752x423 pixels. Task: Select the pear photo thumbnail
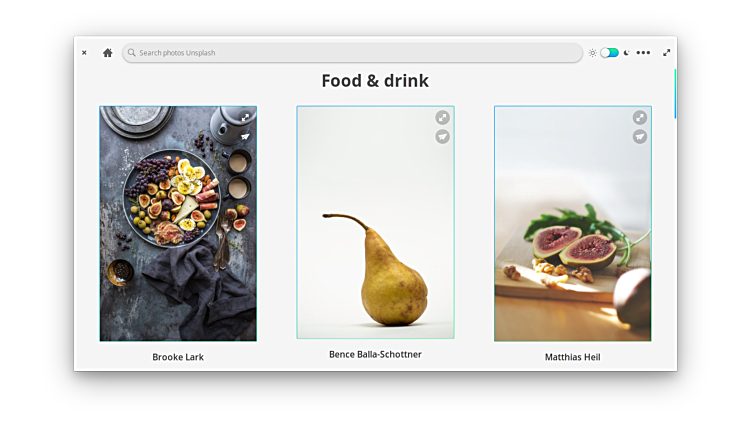(376, 223)
